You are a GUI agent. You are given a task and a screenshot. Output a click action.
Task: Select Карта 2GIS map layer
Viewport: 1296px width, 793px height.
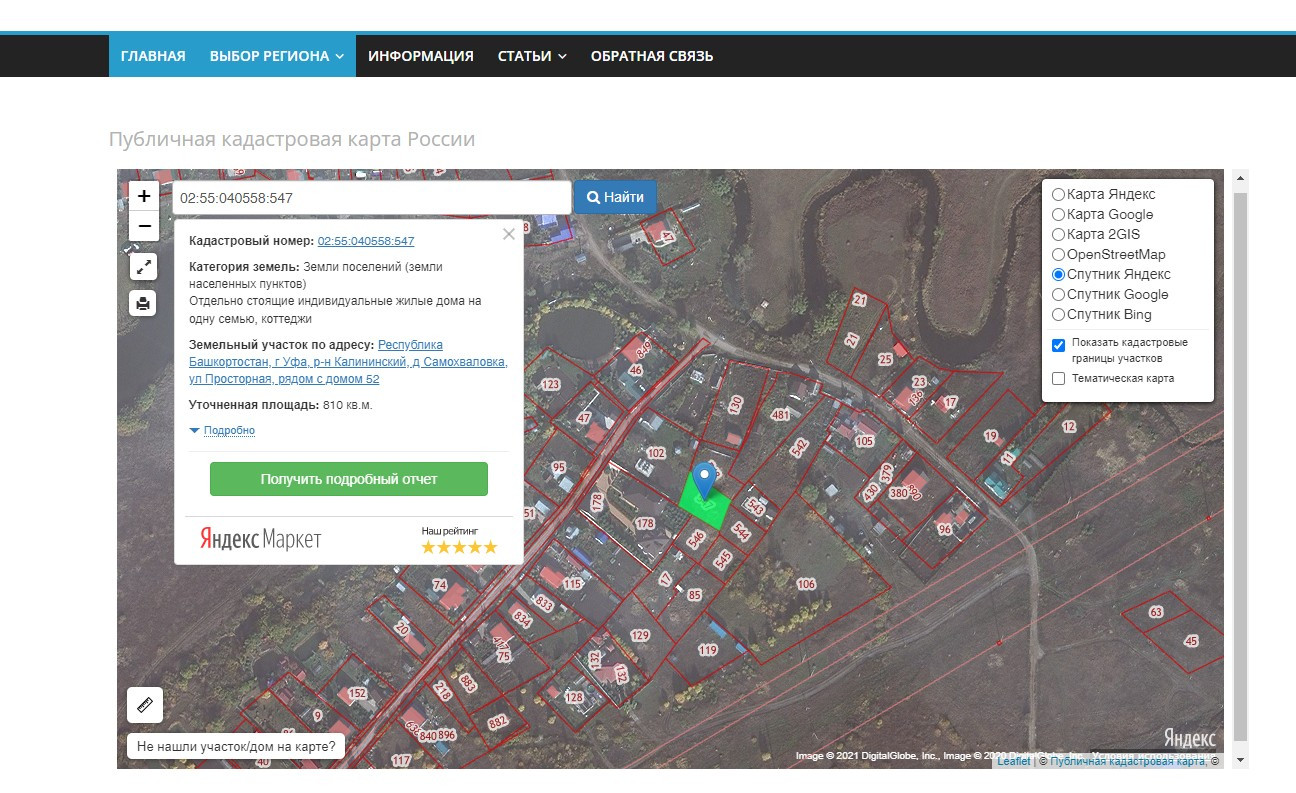tap(1058, 234)
